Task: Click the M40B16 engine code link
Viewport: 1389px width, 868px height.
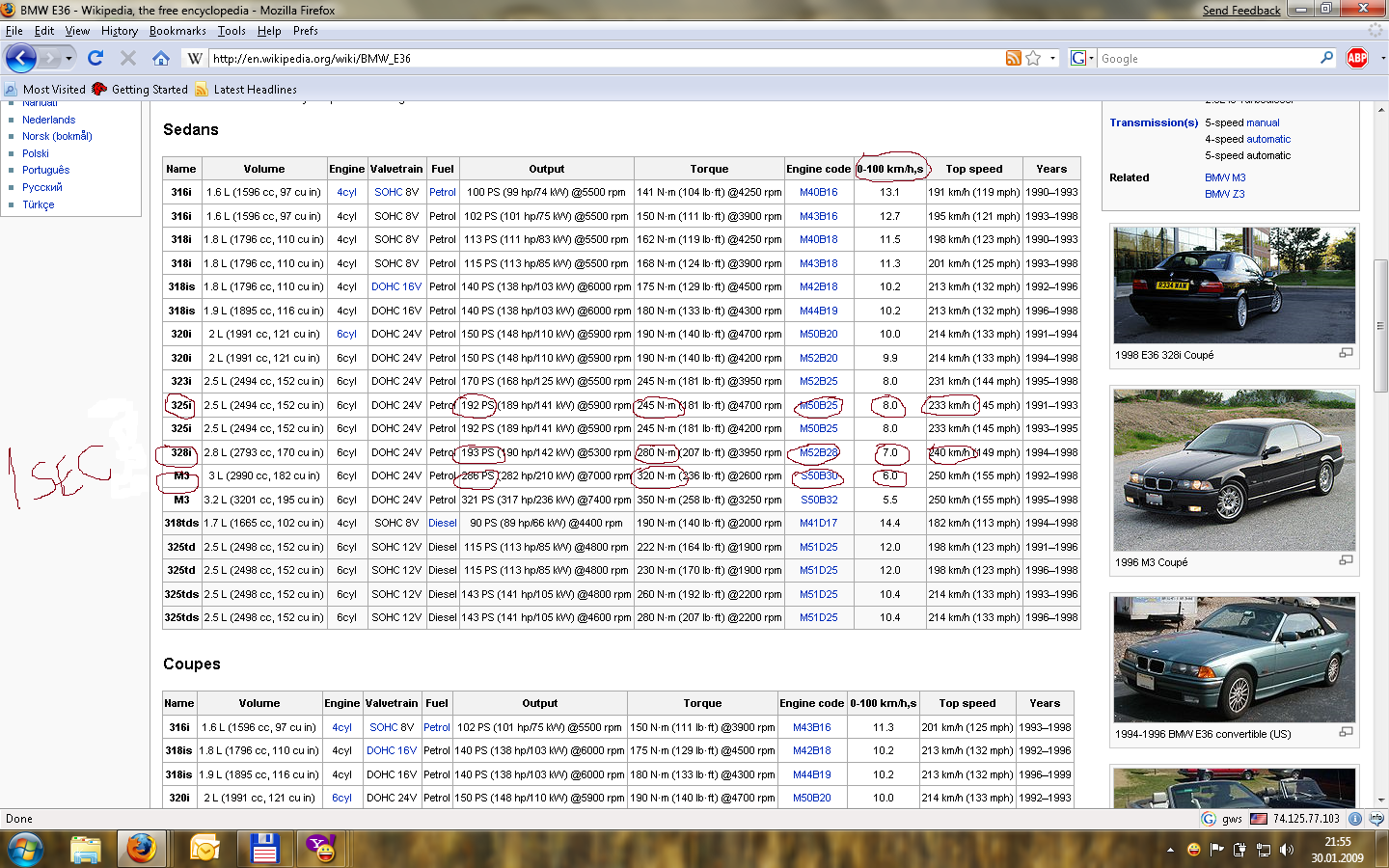Action: point(818,192)
